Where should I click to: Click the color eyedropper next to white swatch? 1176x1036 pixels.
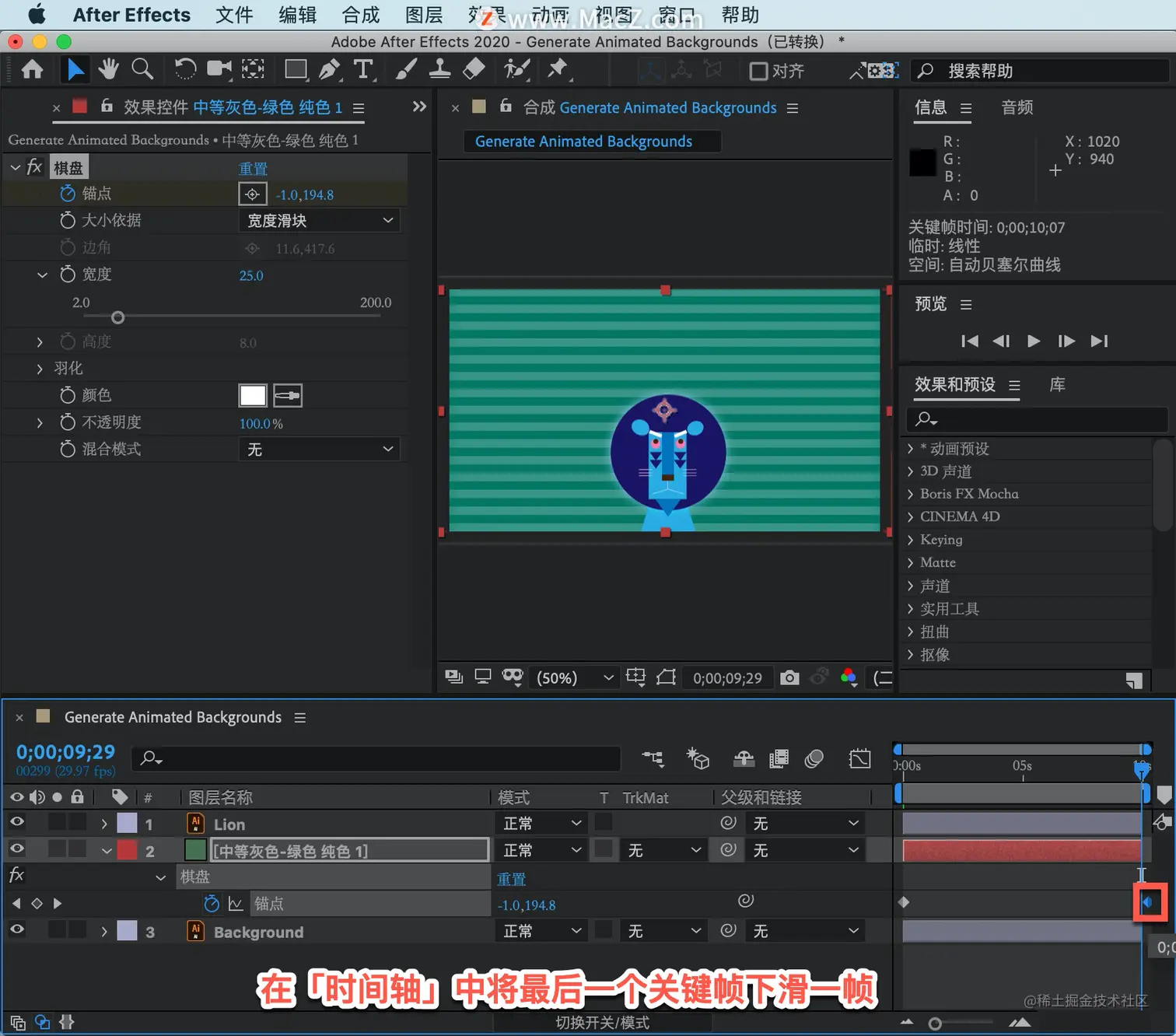pos(288,396)
